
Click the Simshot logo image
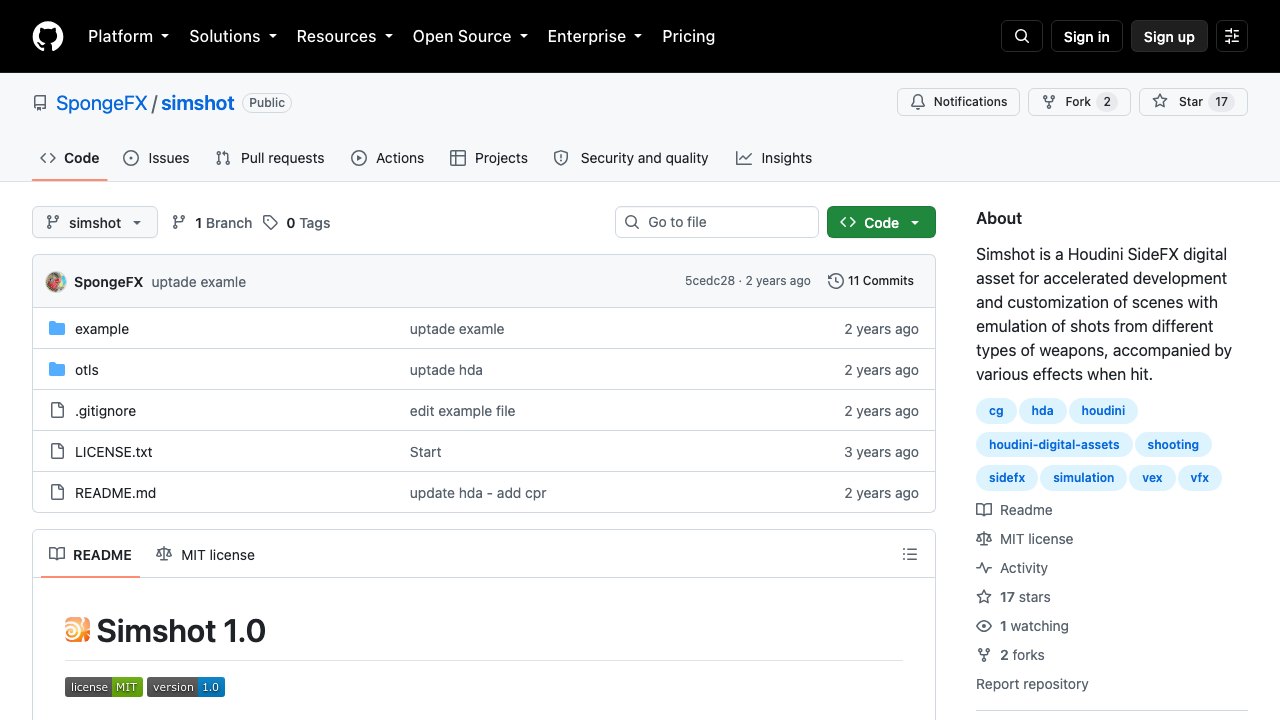pyautogui.click(x=78, y=630)
